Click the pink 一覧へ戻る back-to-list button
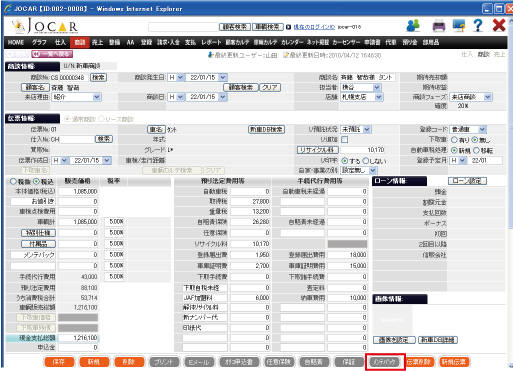This screenshot has height=371, width=513. point(52,54)
